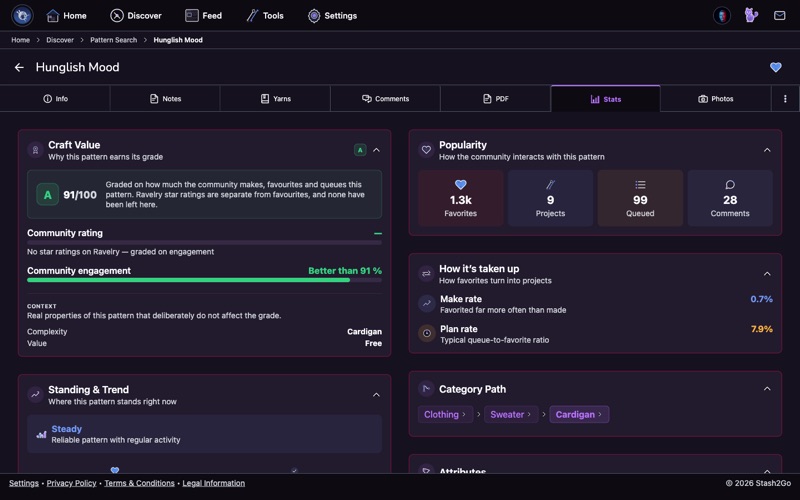Open the Settings footer link
The height and width of the screenshot is (500, 800).
(23, 483)
